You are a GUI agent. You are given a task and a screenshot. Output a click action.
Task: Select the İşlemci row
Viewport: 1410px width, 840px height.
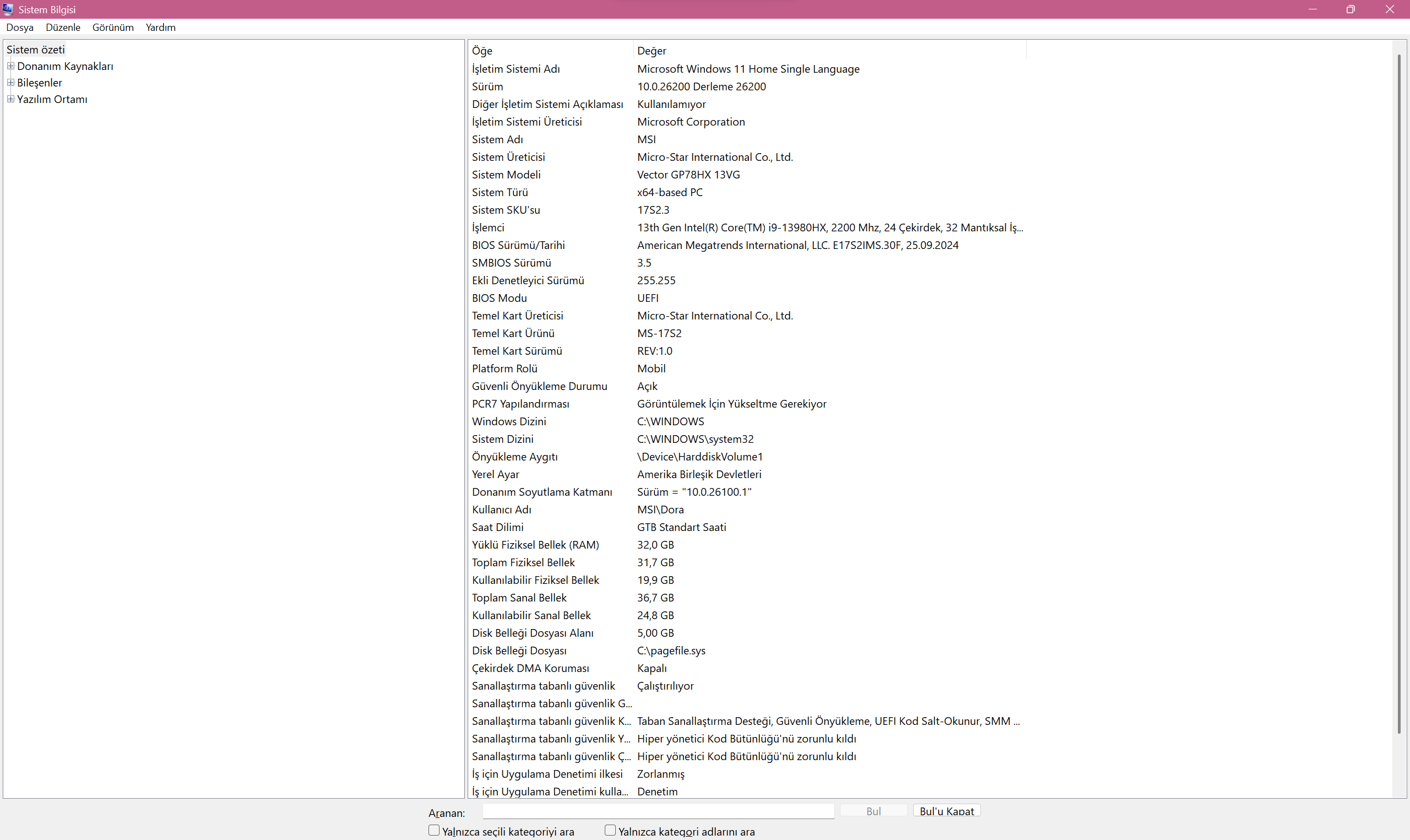(x=488, y=227)
